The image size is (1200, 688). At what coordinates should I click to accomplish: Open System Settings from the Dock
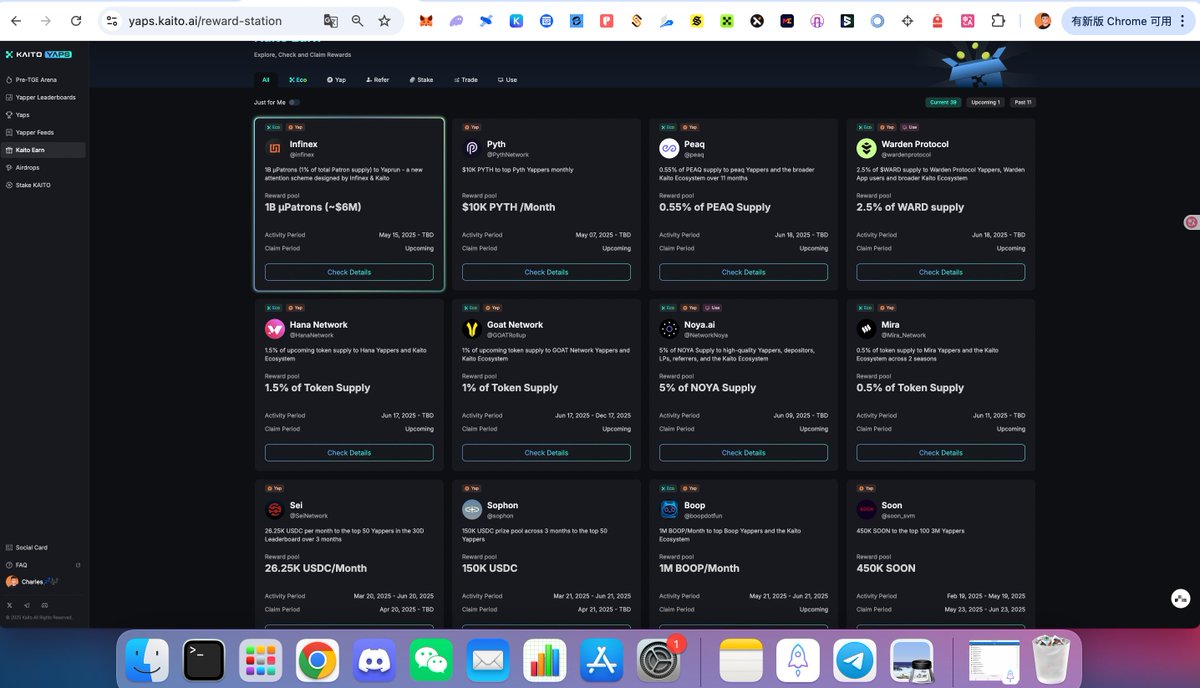[659, 661]
